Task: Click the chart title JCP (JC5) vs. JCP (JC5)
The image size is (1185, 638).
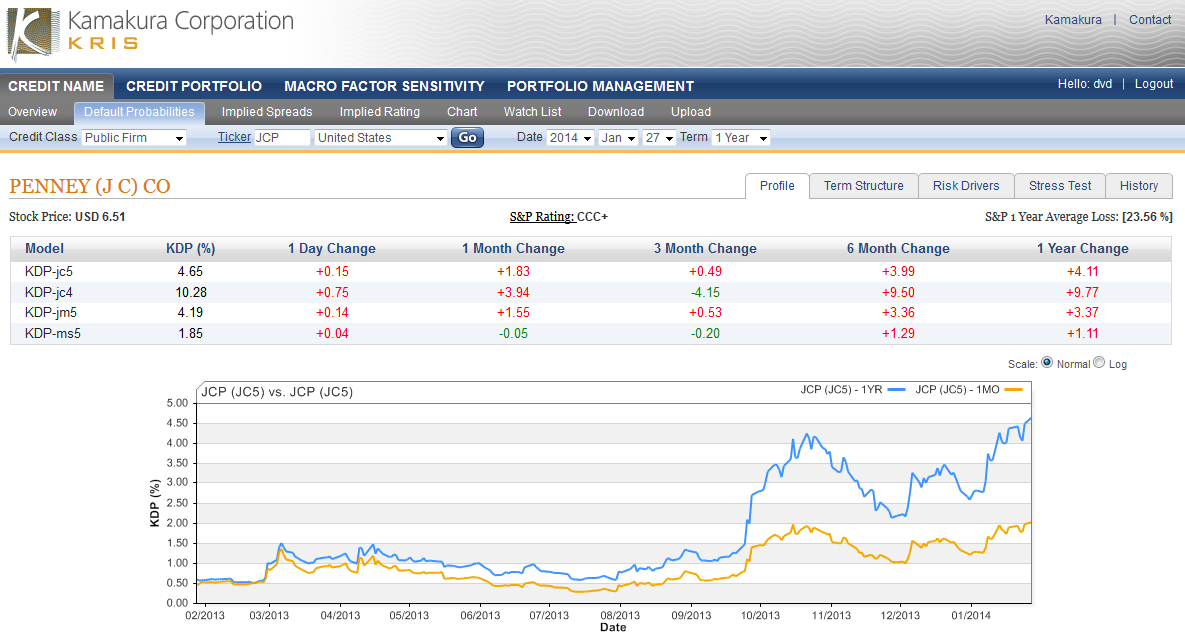Action: click(277, 392)
